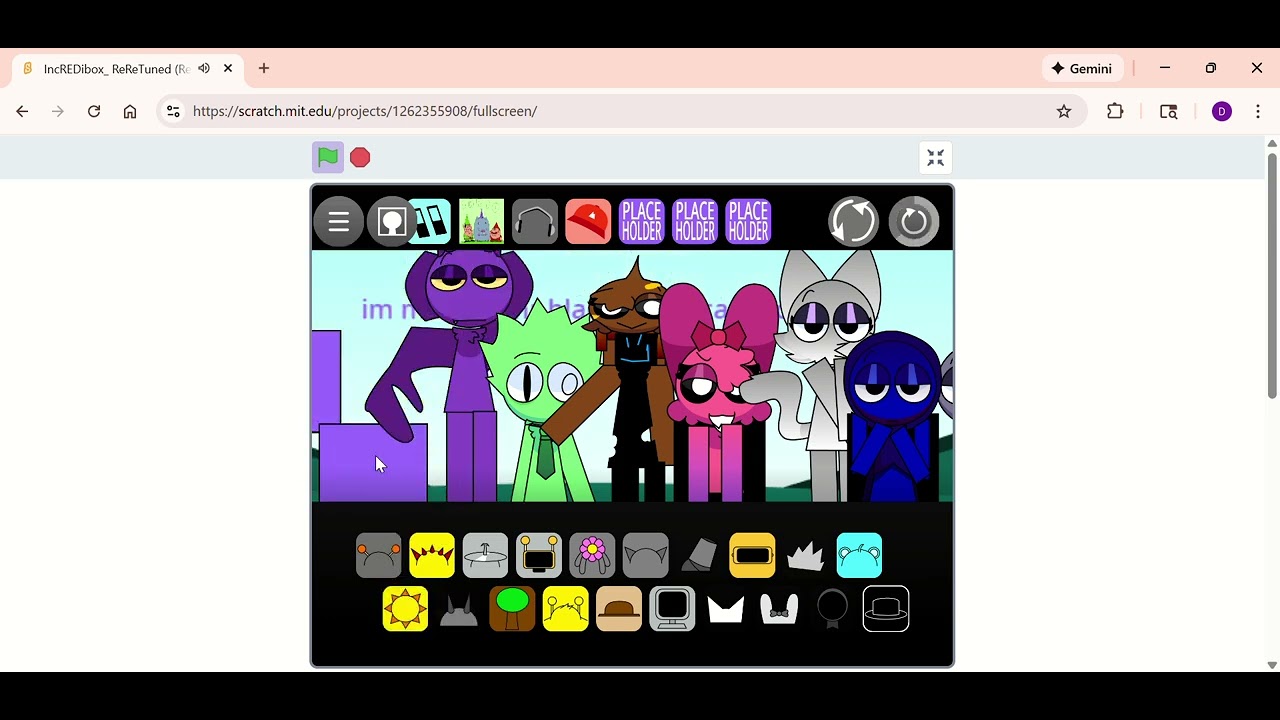Image resolution: width=1280 pixels, height=720 pixels.
Task: Pick the orange visor goggles icon
Action: pos(752,555)
